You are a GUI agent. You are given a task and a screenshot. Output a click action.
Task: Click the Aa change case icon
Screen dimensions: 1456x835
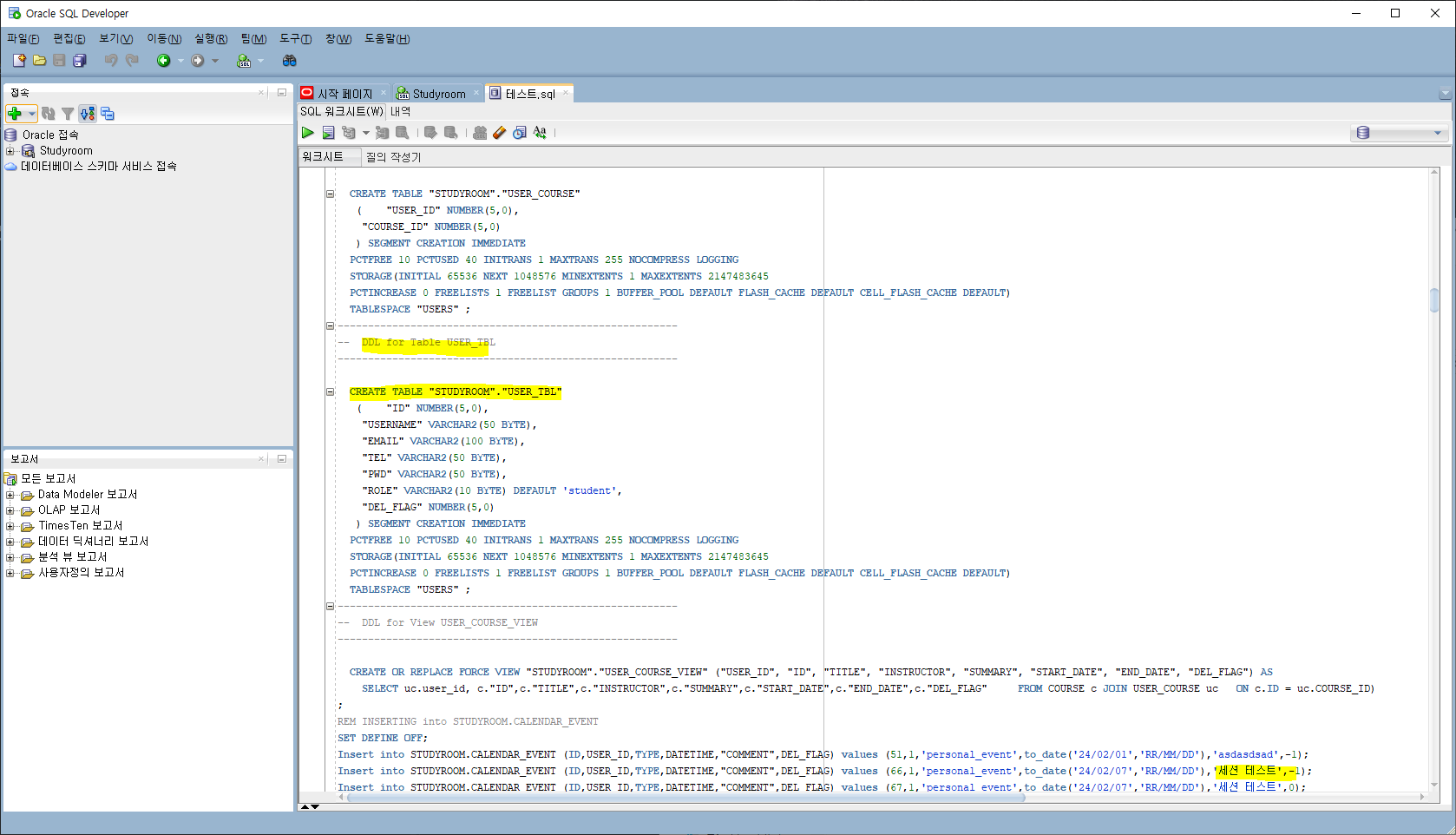tap(540, 133)
